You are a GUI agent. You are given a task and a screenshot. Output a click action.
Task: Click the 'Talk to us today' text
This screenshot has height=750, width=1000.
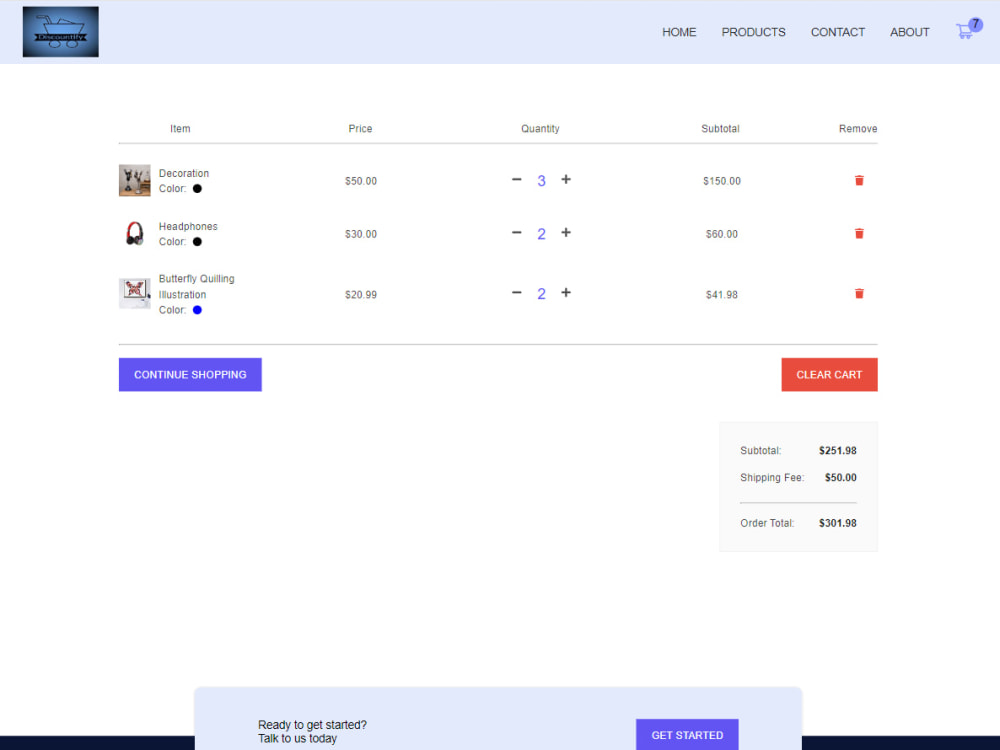(297, 739)
